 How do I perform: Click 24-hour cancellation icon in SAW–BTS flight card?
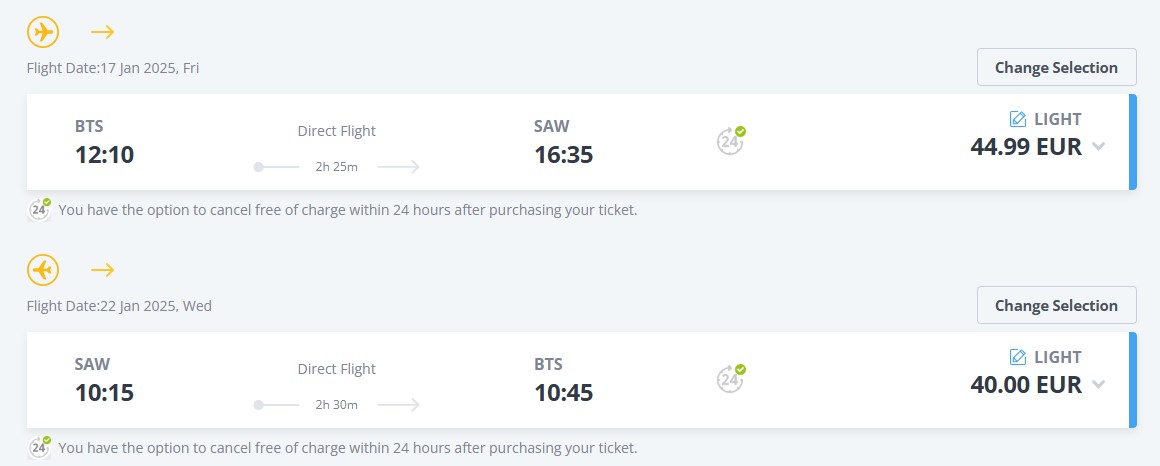click(x=731, y=379)
